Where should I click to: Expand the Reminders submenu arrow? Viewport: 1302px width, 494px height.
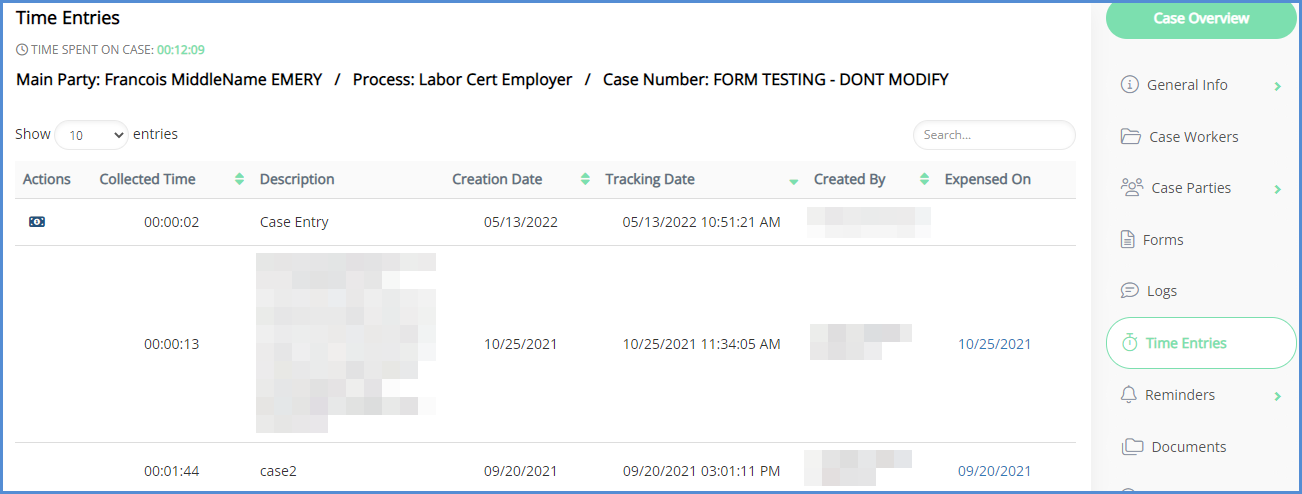click(x=1277, y=396)
